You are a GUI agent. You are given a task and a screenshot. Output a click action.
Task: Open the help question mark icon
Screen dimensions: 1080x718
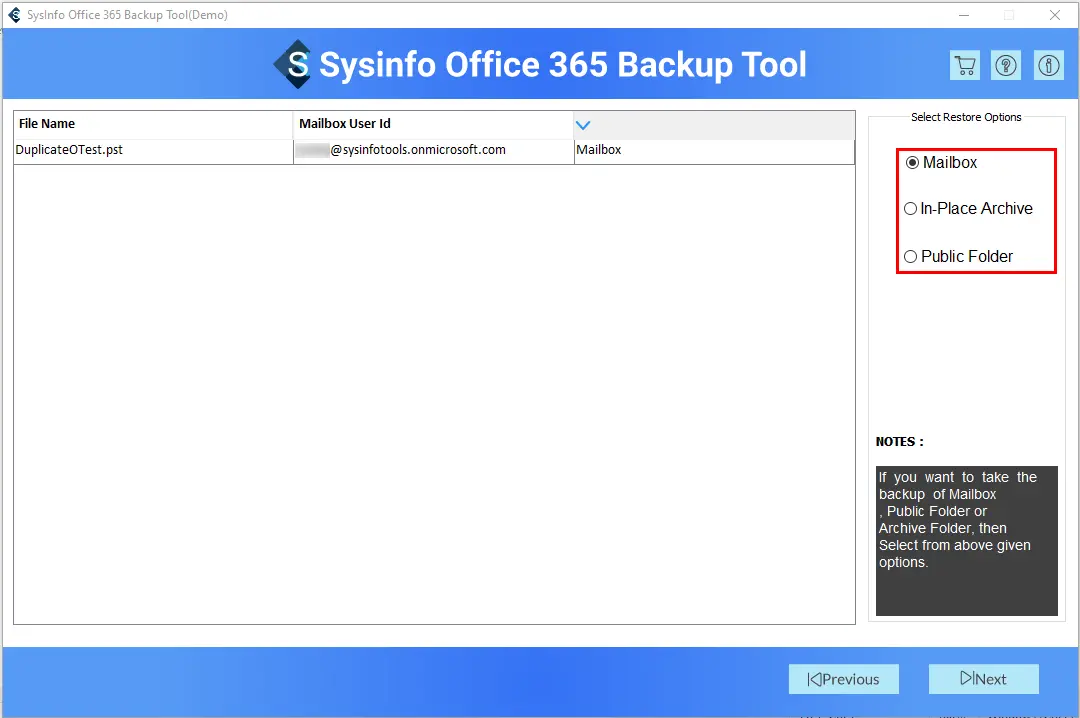1006,65
